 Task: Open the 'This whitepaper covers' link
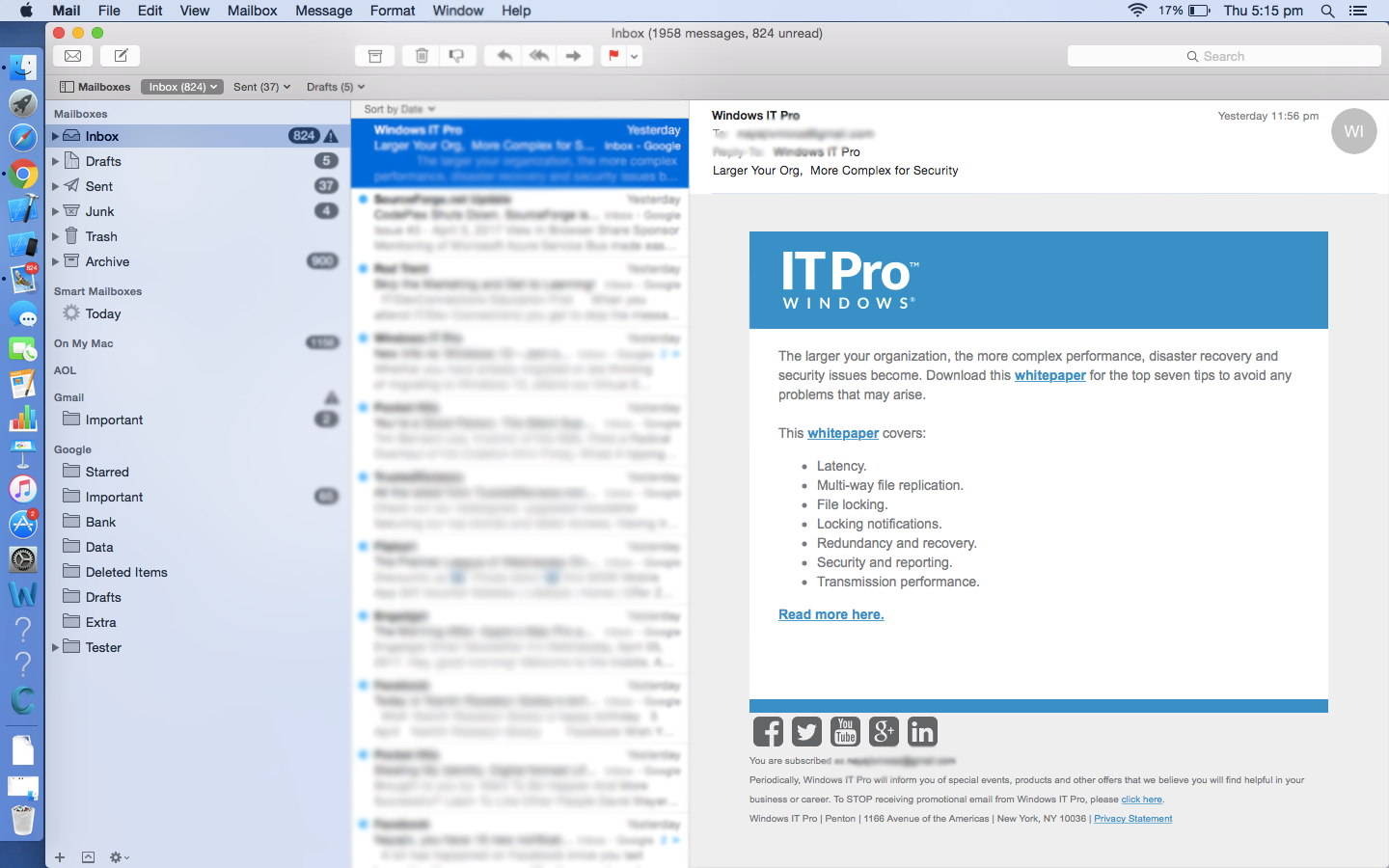pos(843,433)
